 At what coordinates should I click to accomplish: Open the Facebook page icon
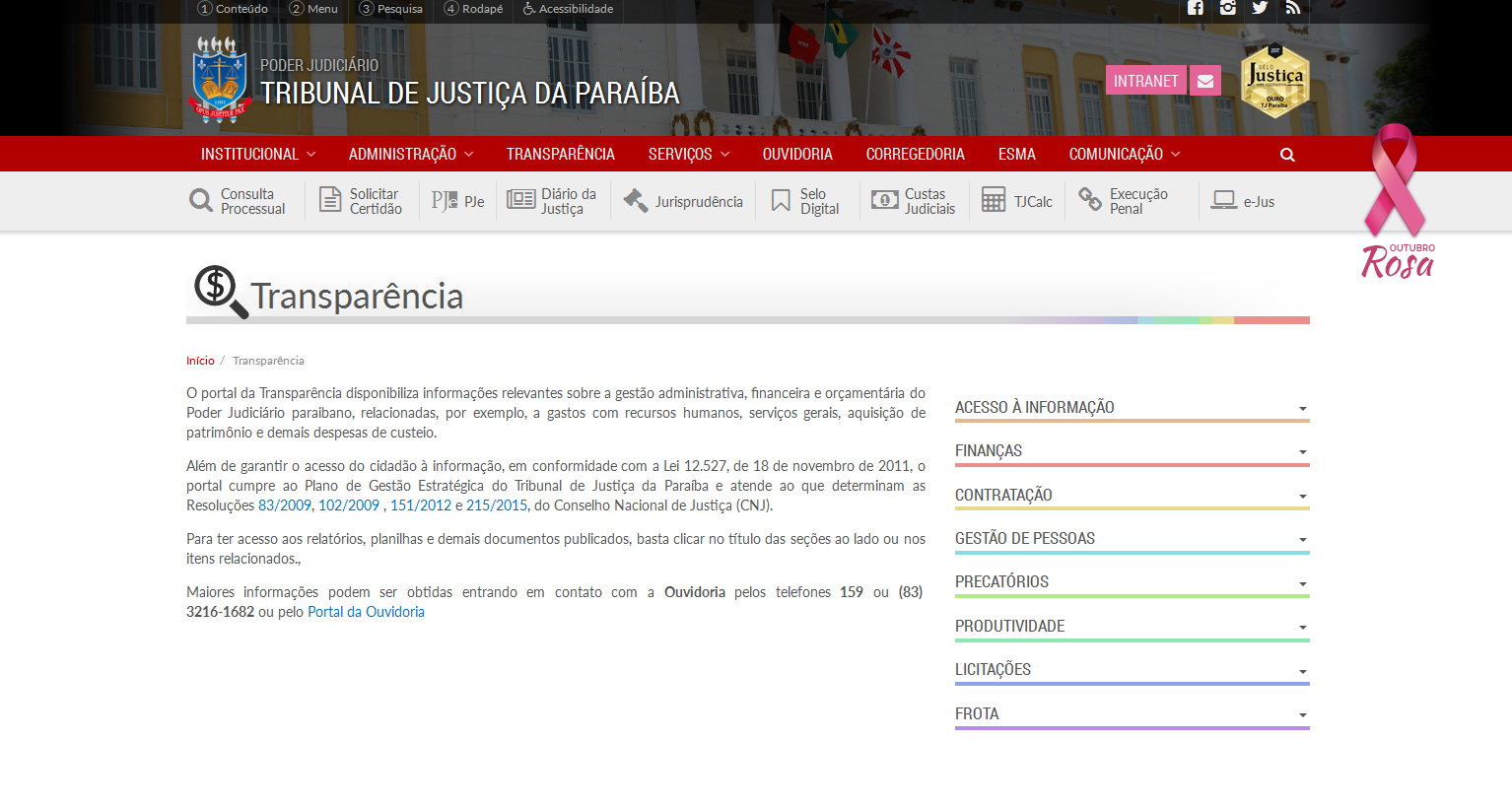click(x=1196, y=8)
